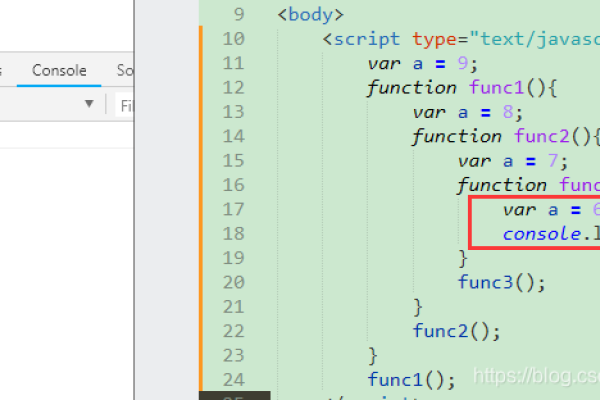This screenshot has width=600, height=400.
Task: Click the body tag on line 9
Action: tap(310, 15)
